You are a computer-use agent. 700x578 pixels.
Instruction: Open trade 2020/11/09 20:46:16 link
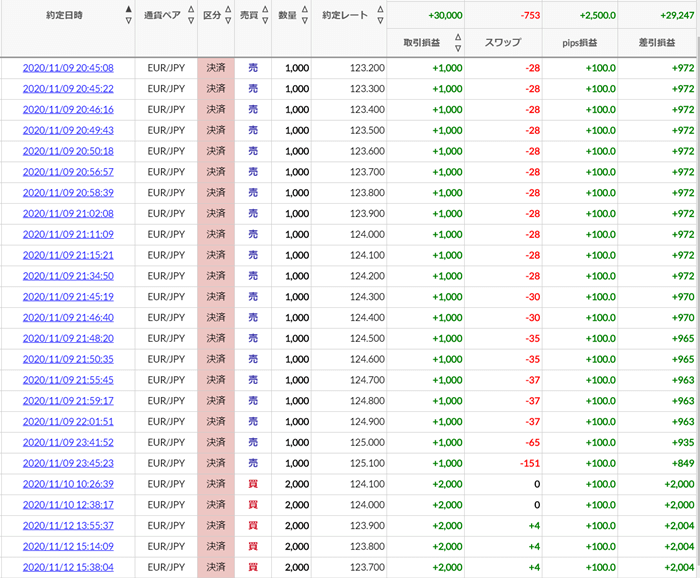coord(68,109)
